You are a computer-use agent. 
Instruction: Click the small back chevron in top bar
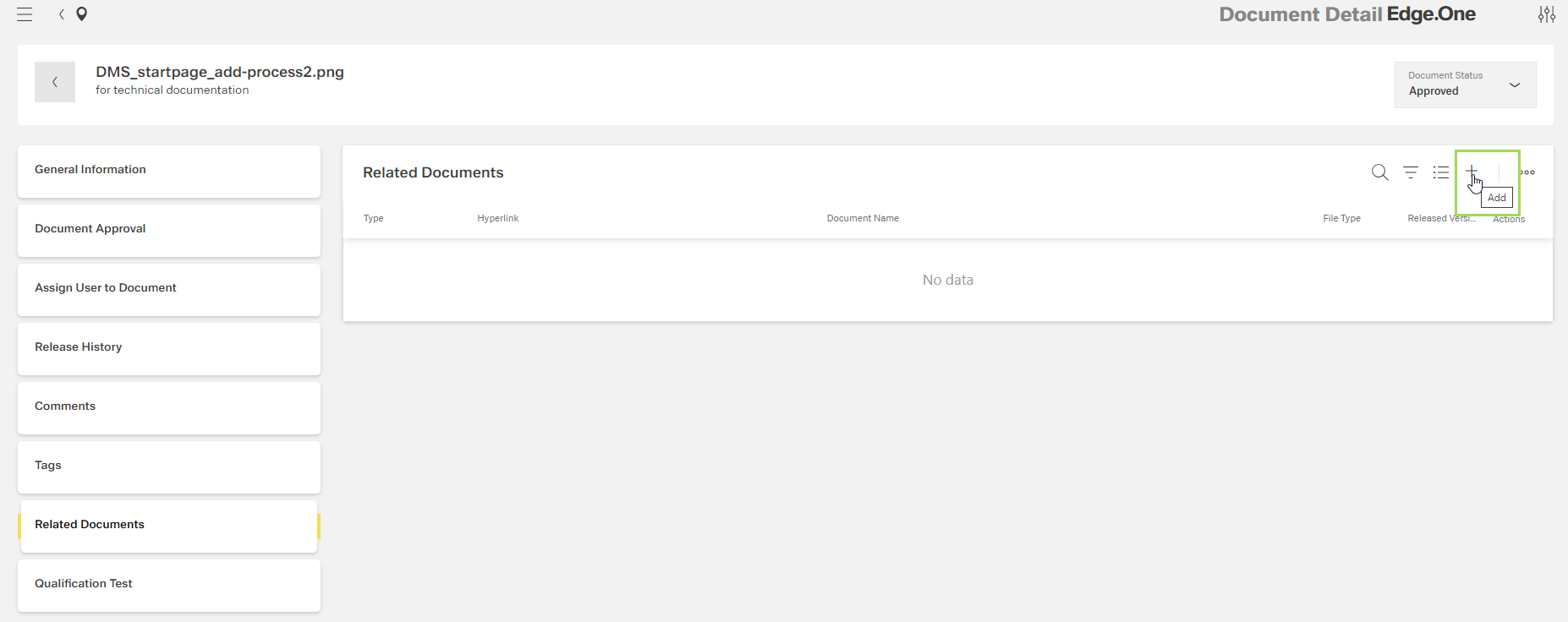pos(62,14)
